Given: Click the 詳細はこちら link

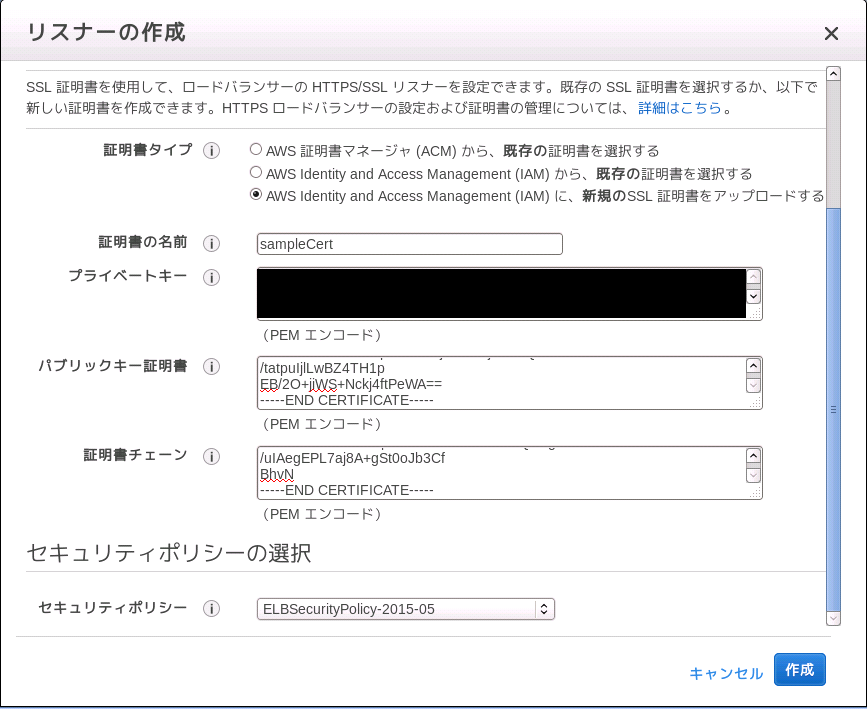Looking at the screenshot, I should click(679, 108).
